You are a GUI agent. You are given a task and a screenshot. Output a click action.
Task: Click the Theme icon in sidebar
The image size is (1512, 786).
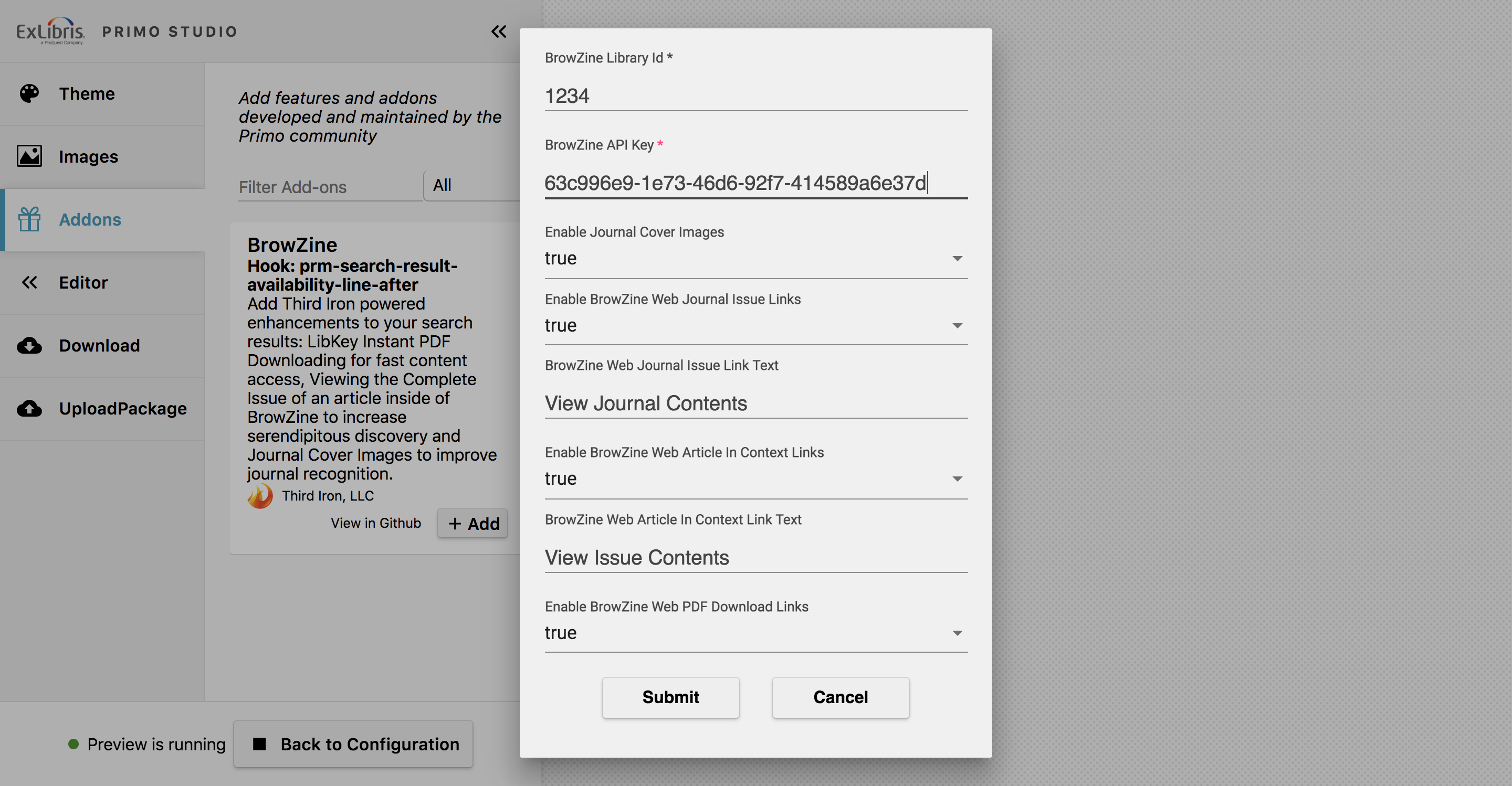[x=30, y=92]
